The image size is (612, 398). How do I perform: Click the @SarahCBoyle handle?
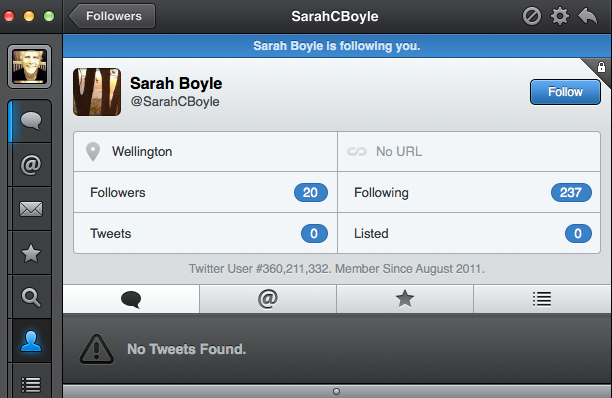[x=175, y=101]
